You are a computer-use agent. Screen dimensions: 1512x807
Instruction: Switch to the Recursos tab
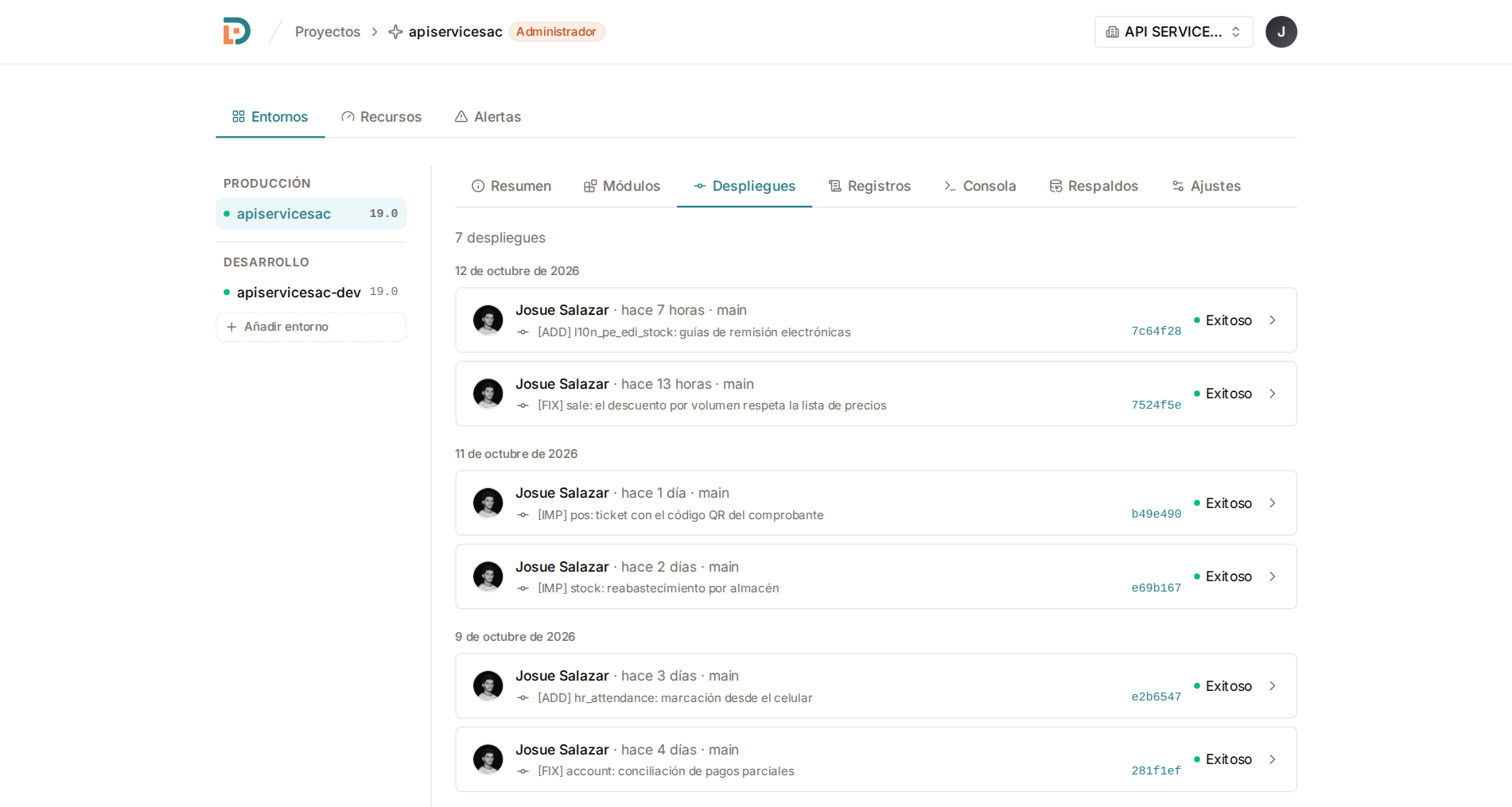point(382,117)
